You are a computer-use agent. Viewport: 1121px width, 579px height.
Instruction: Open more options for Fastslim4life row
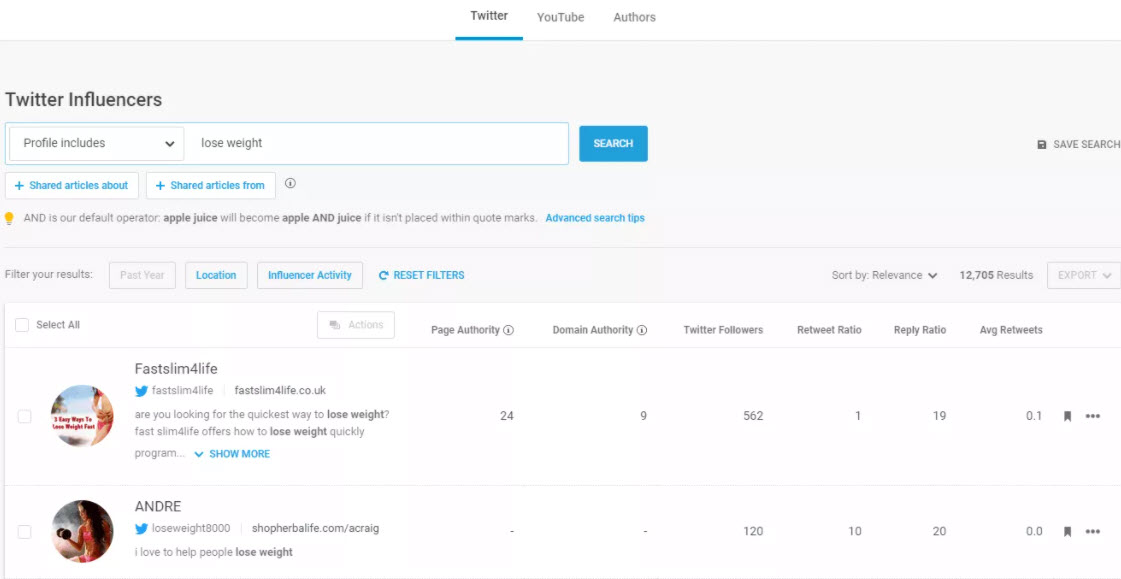point(1093,417)
